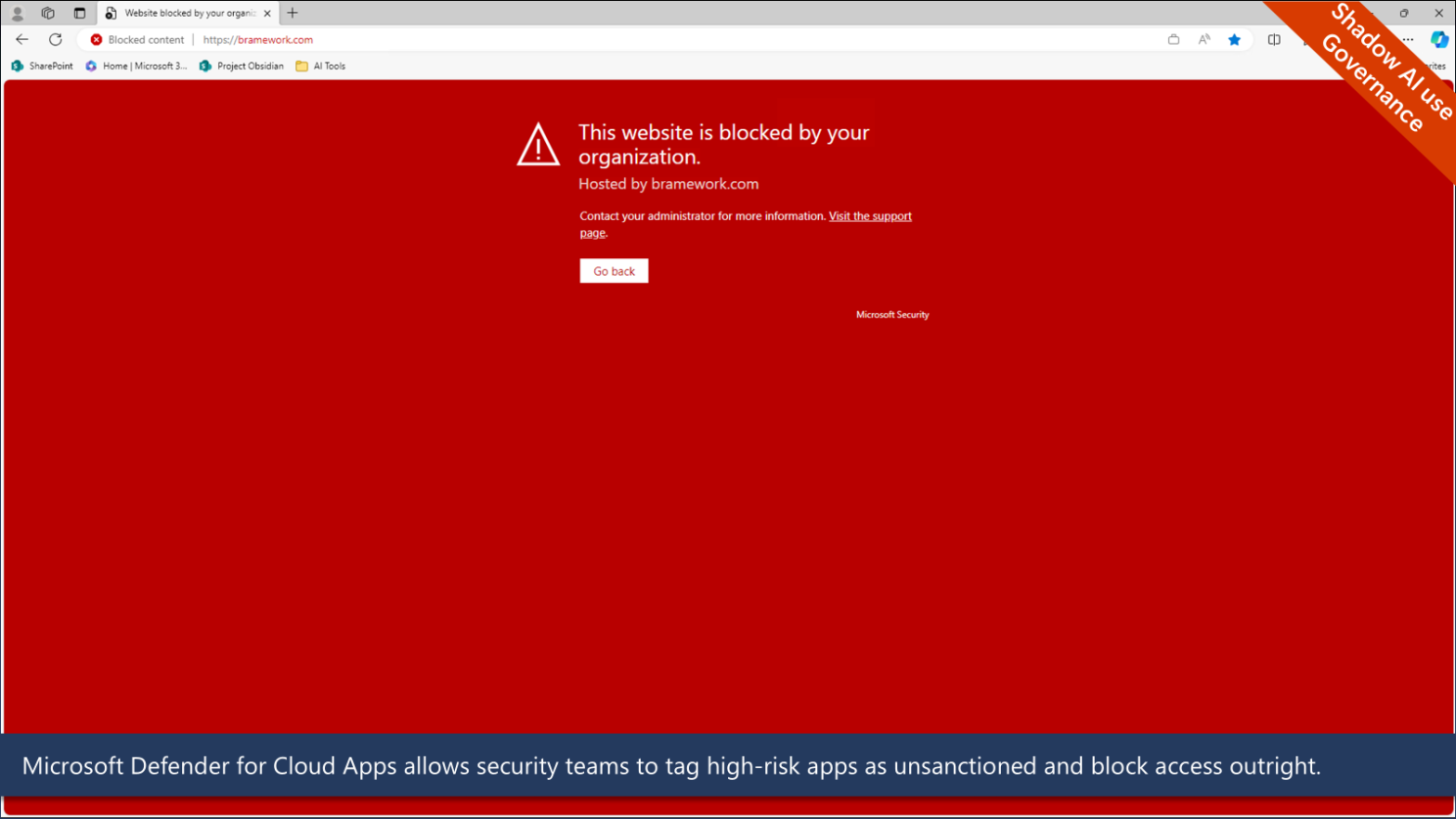Screen dimensions: 1456x819
Task: Open the AI Tools bookmarks folder
Action: tap(320, 66)
